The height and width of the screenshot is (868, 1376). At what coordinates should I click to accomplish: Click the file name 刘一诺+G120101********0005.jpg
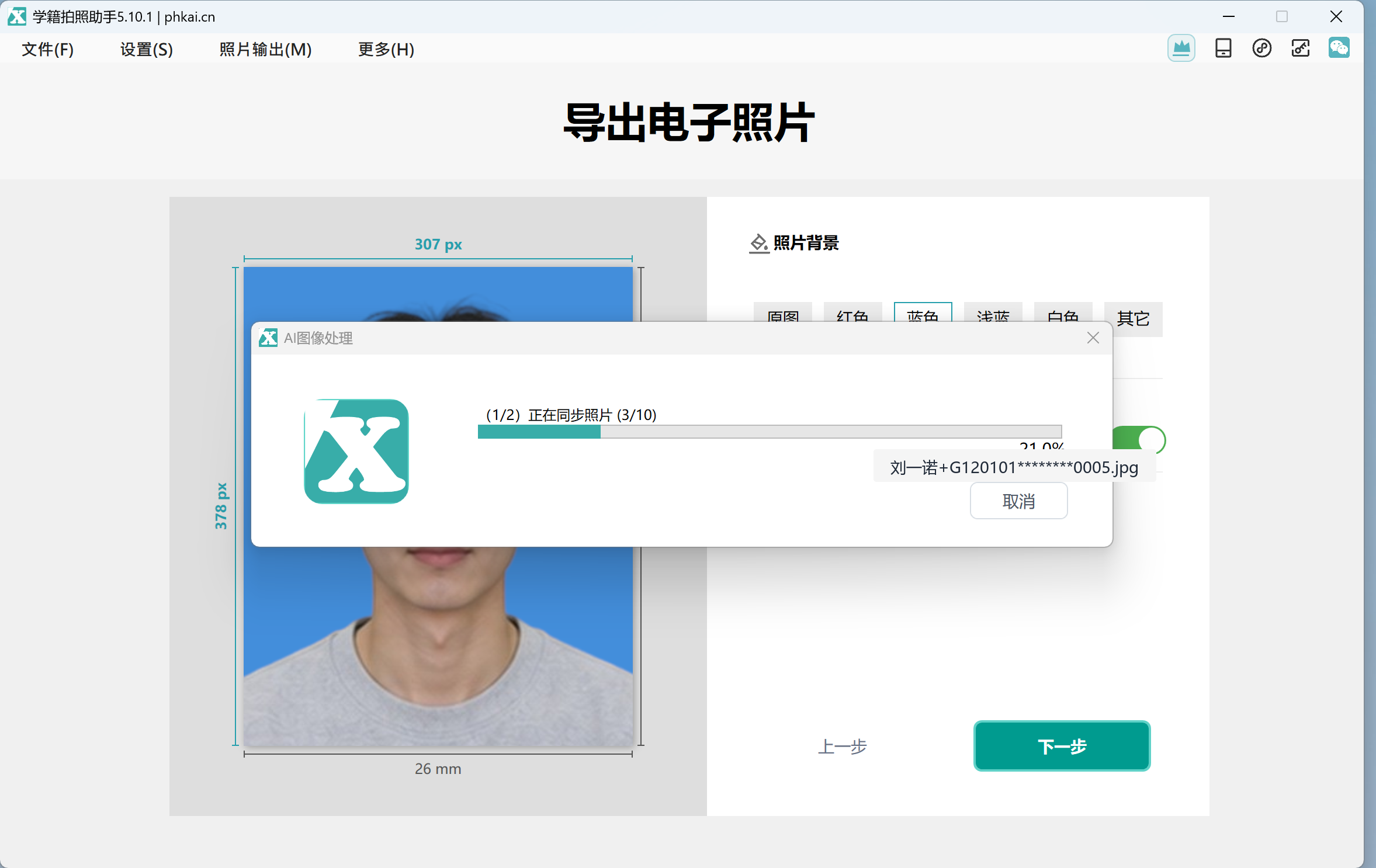pyautogui.click(x=1014, y=467)
